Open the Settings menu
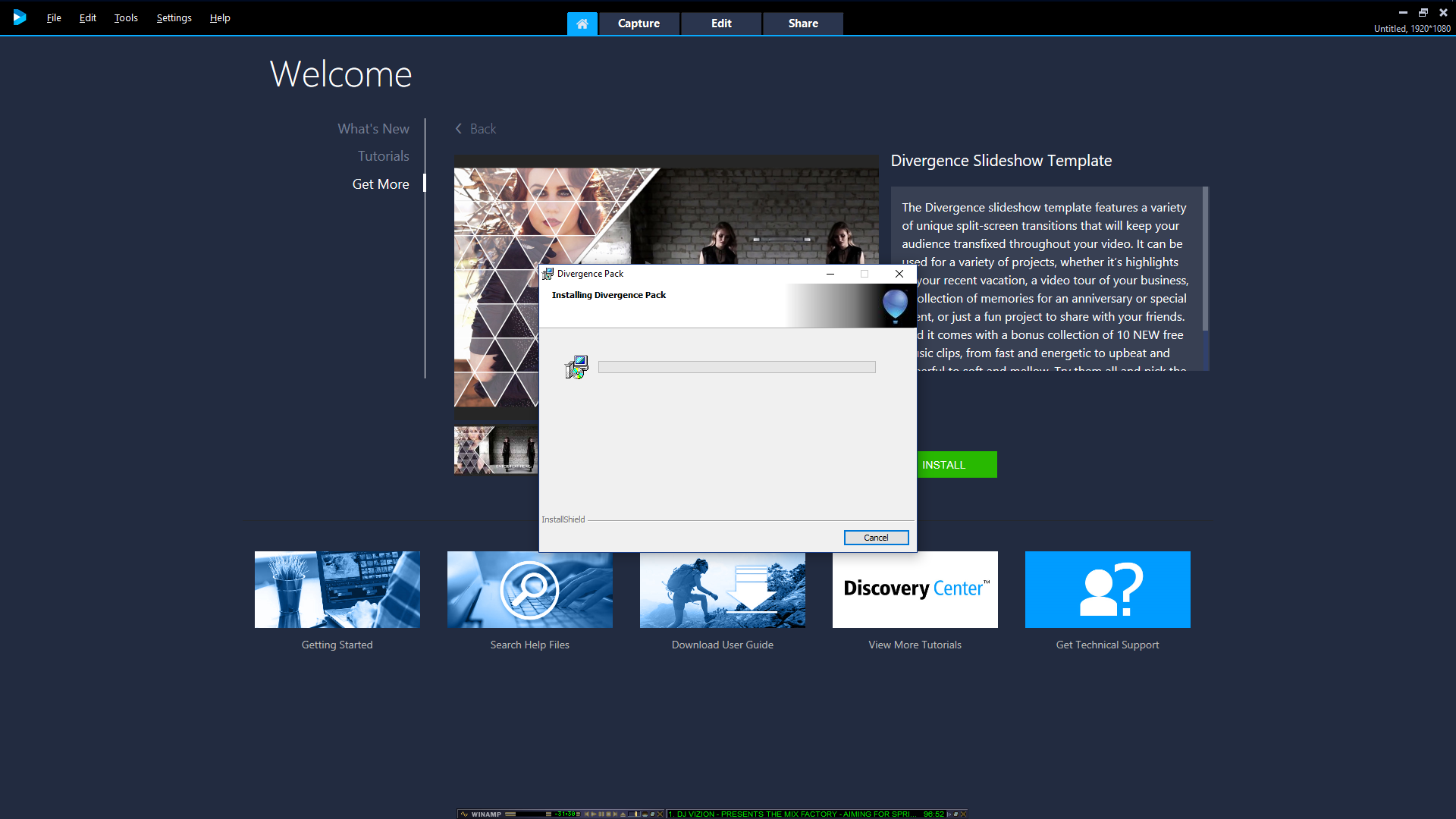The width and height of the screenshot is (1456, 819). click(x=174, y=17)
